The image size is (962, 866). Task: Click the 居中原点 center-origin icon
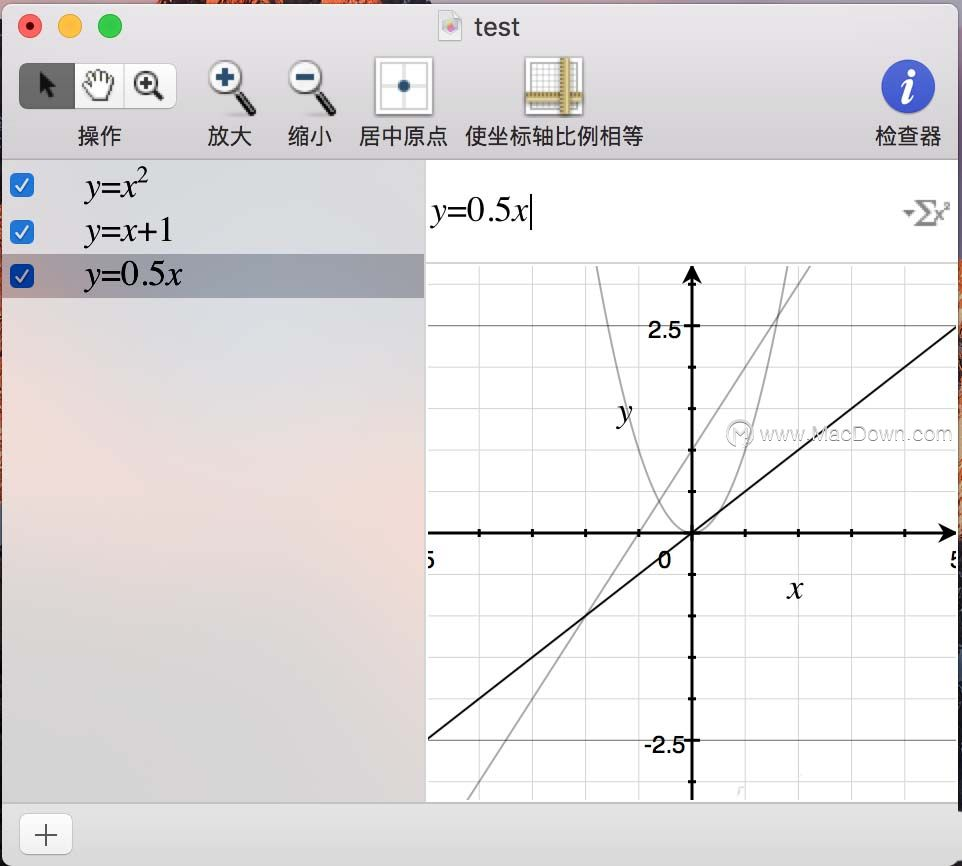(402, 86)
